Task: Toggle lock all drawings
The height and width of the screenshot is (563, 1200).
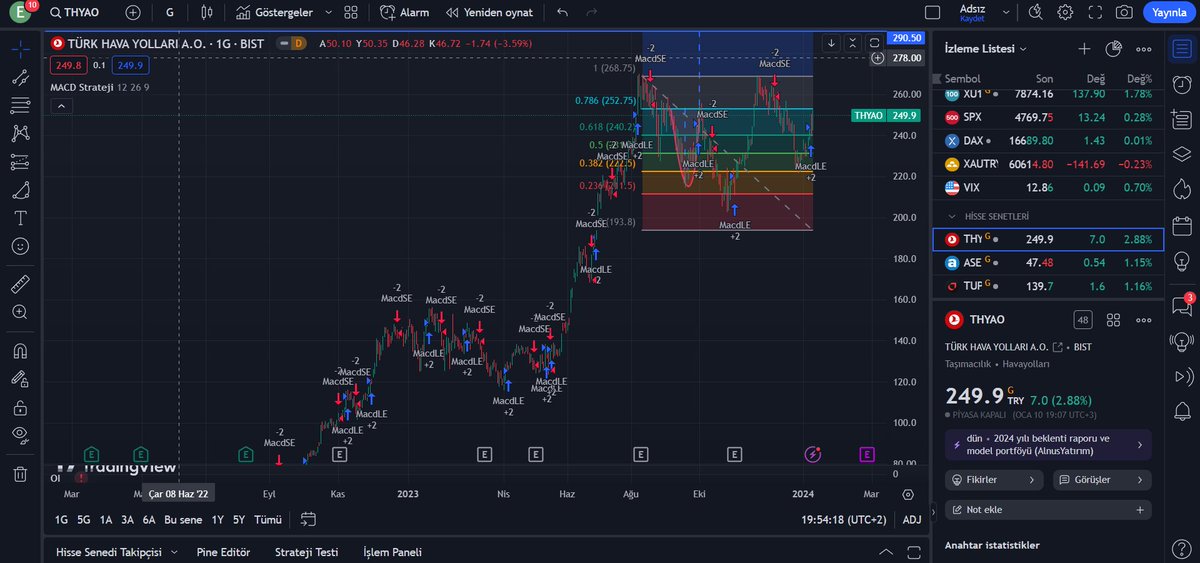Action: pyautogui.click(x=20, y=407)
